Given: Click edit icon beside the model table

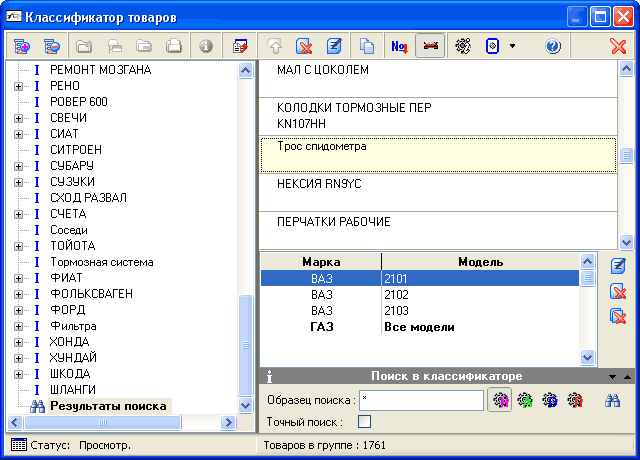Looking at the screenshot, I should point(618,265).
